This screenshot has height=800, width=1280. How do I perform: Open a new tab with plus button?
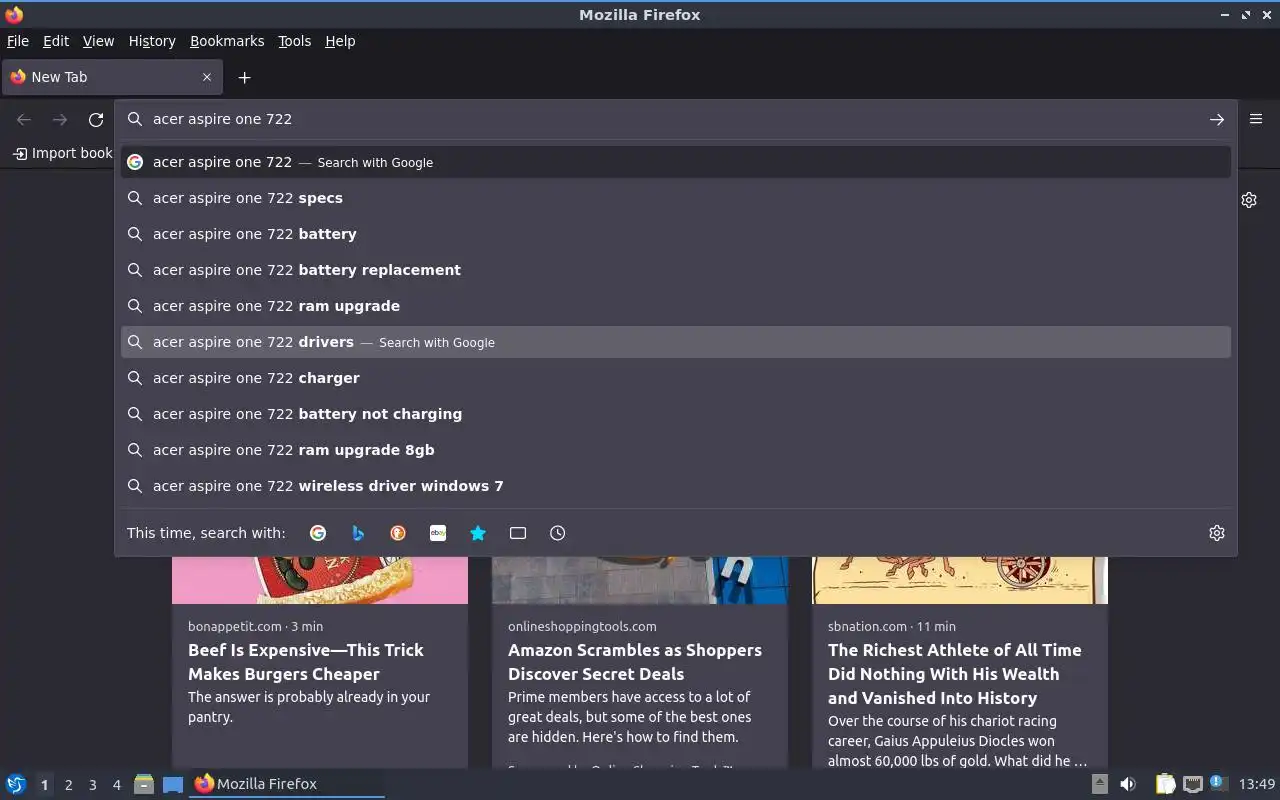click(x=244, y=77)
